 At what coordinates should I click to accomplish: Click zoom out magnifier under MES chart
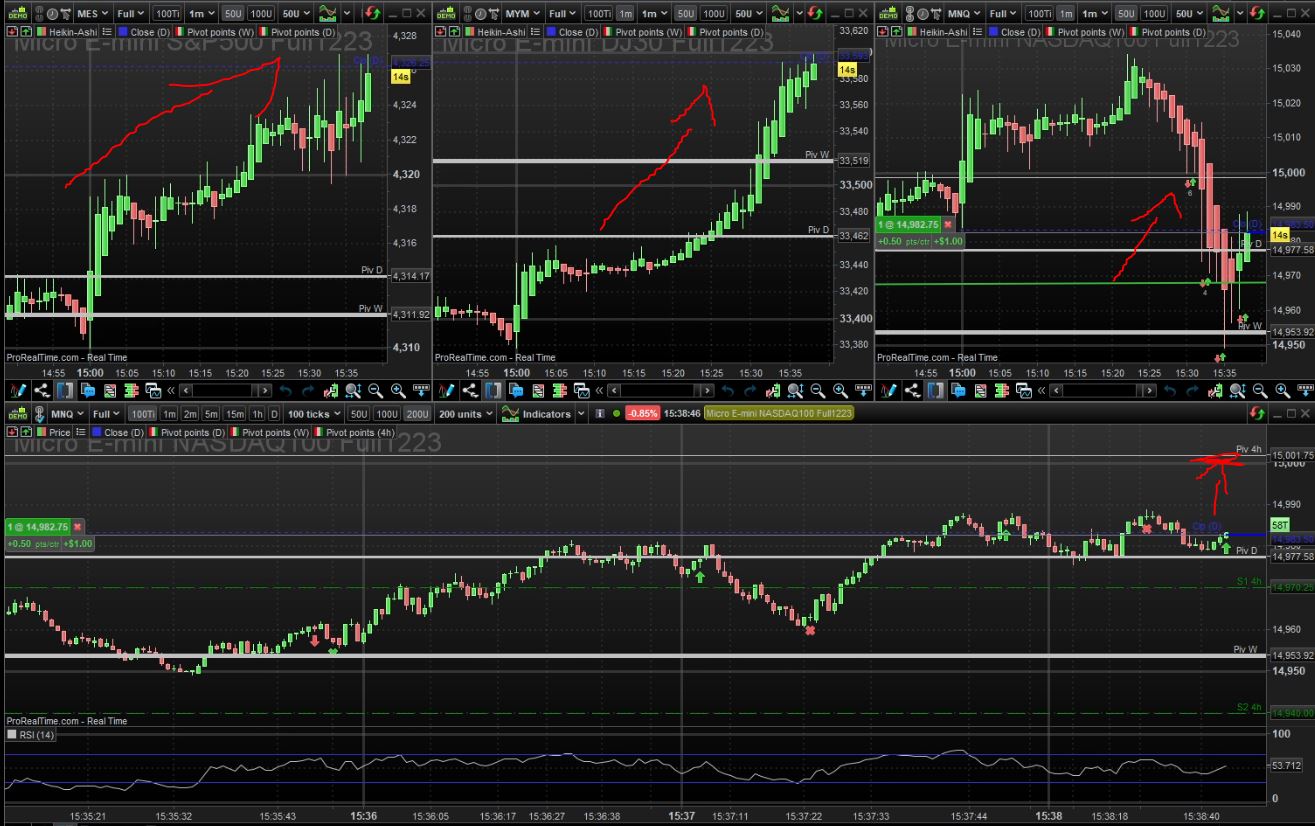pos(376,390)
